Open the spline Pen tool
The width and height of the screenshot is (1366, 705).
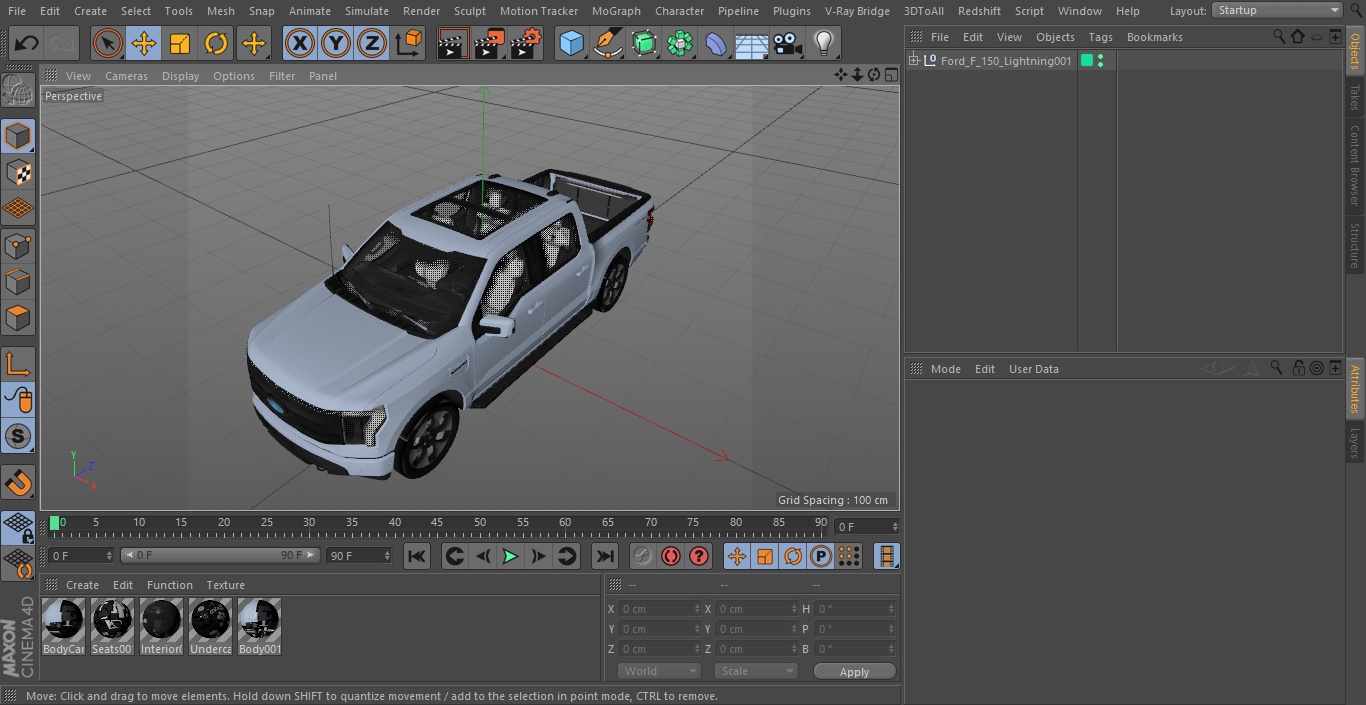pos(607,43)
